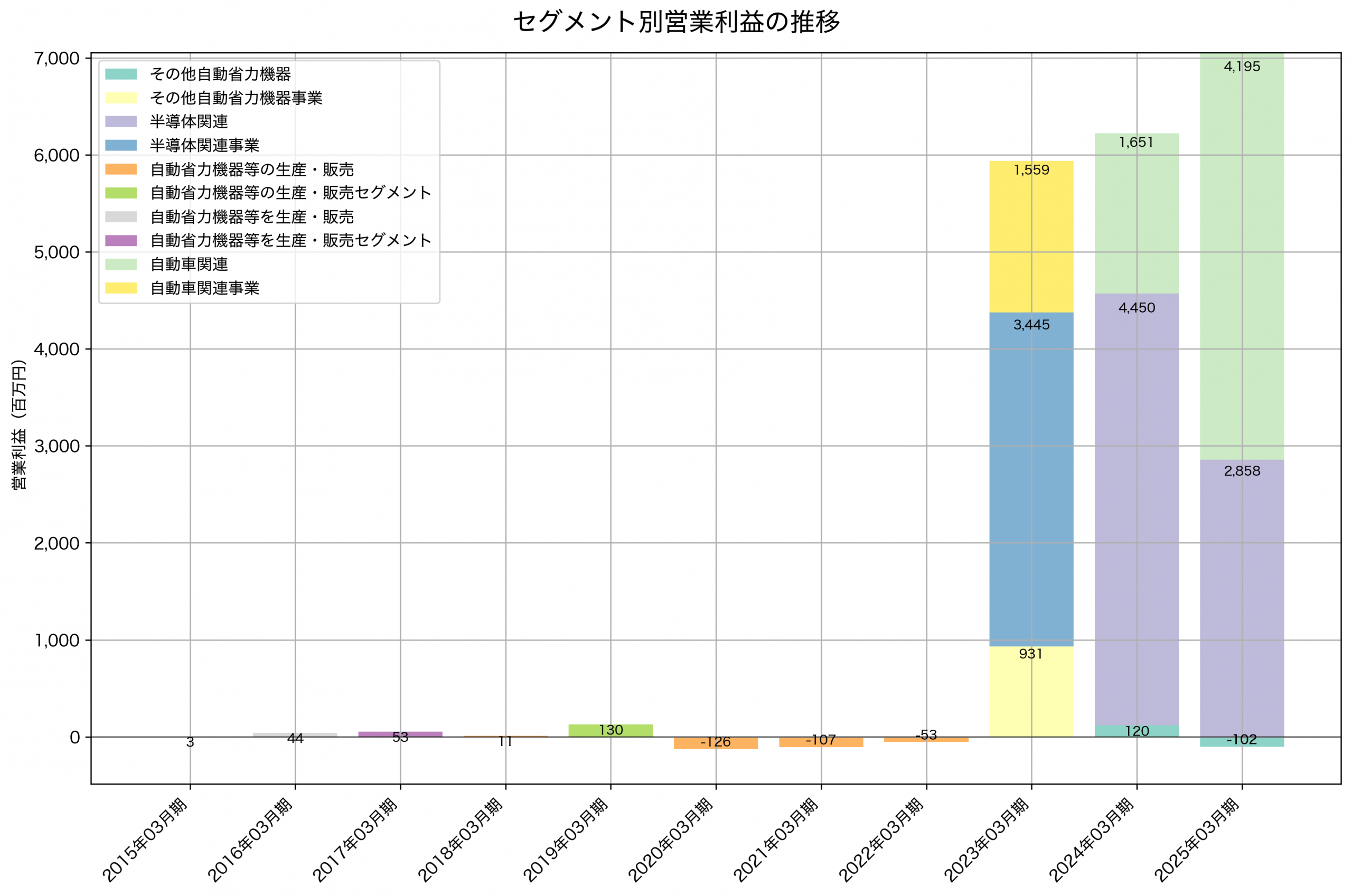Viewport: 1352px width, 896px height.
Task: Click legend swatch for 自動車関連
Action: click(x=121, y=265)
